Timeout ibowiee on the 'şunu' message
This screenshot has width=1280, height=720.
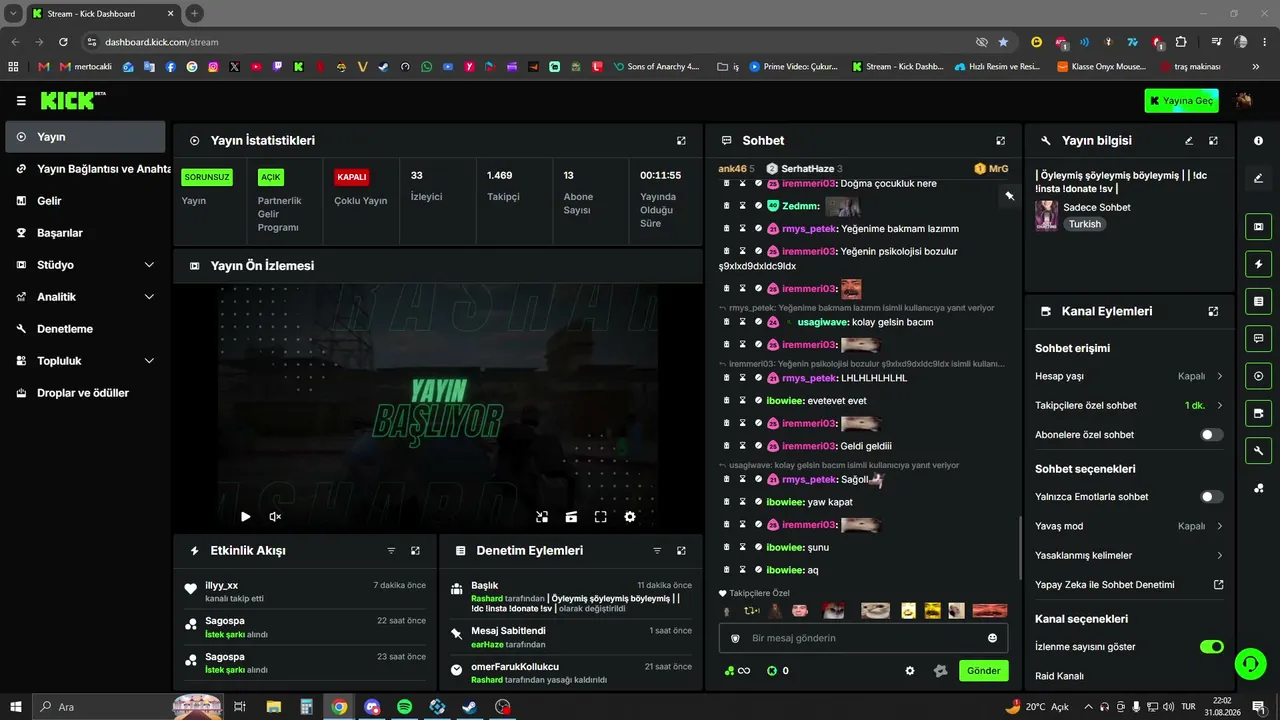(x=743, y=547)
